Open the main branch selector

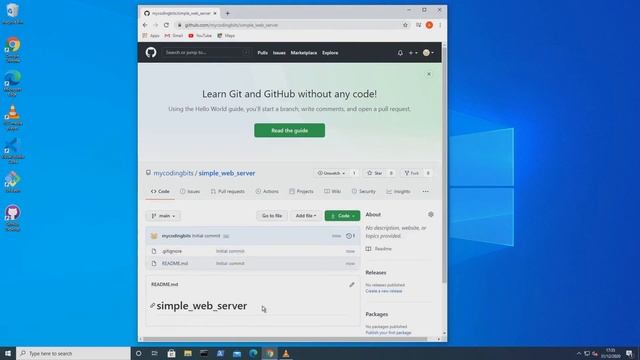point(163,216)
